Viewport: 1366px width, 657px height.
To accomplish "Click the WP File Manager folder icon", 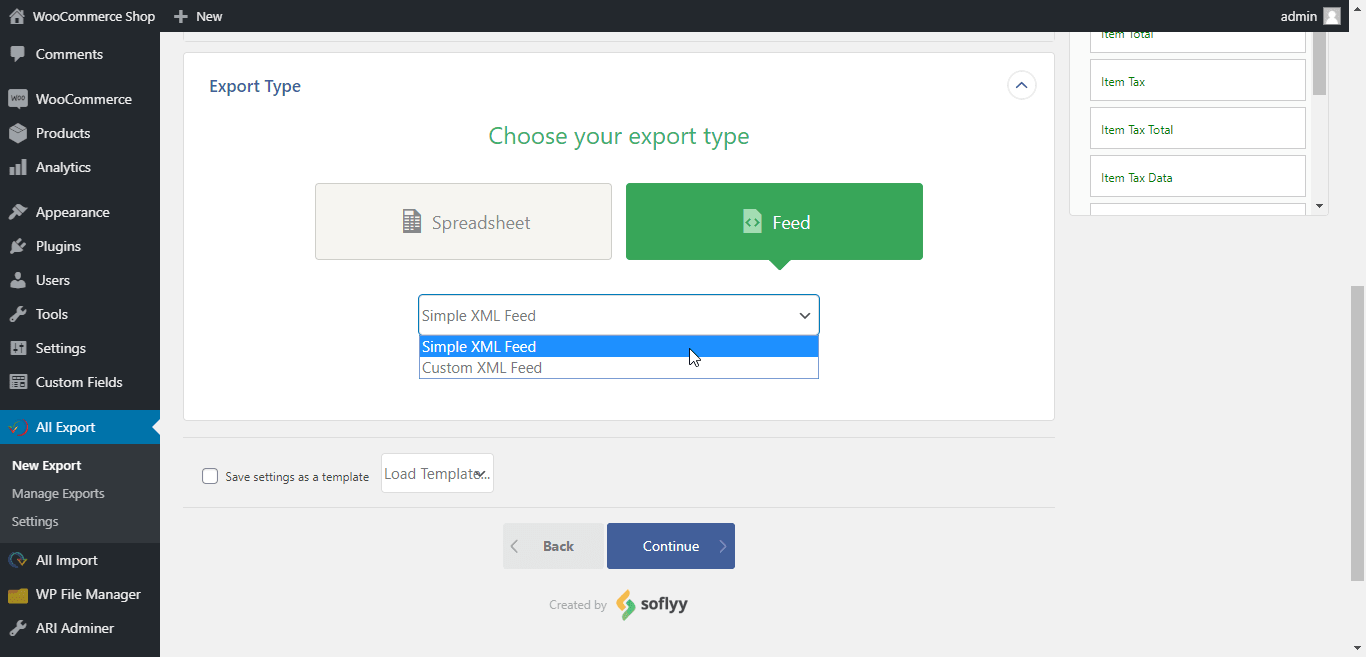I will pos(17,594).
